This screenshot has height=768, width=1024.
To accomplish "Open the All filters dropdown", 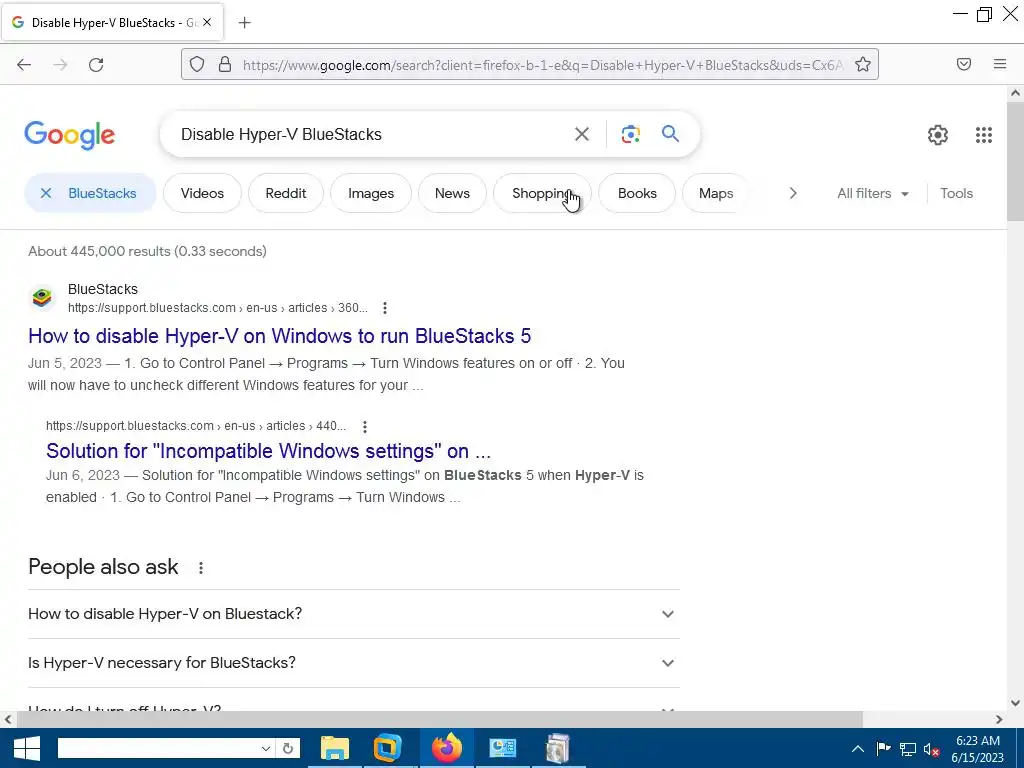I will click(x=872, y=193).
